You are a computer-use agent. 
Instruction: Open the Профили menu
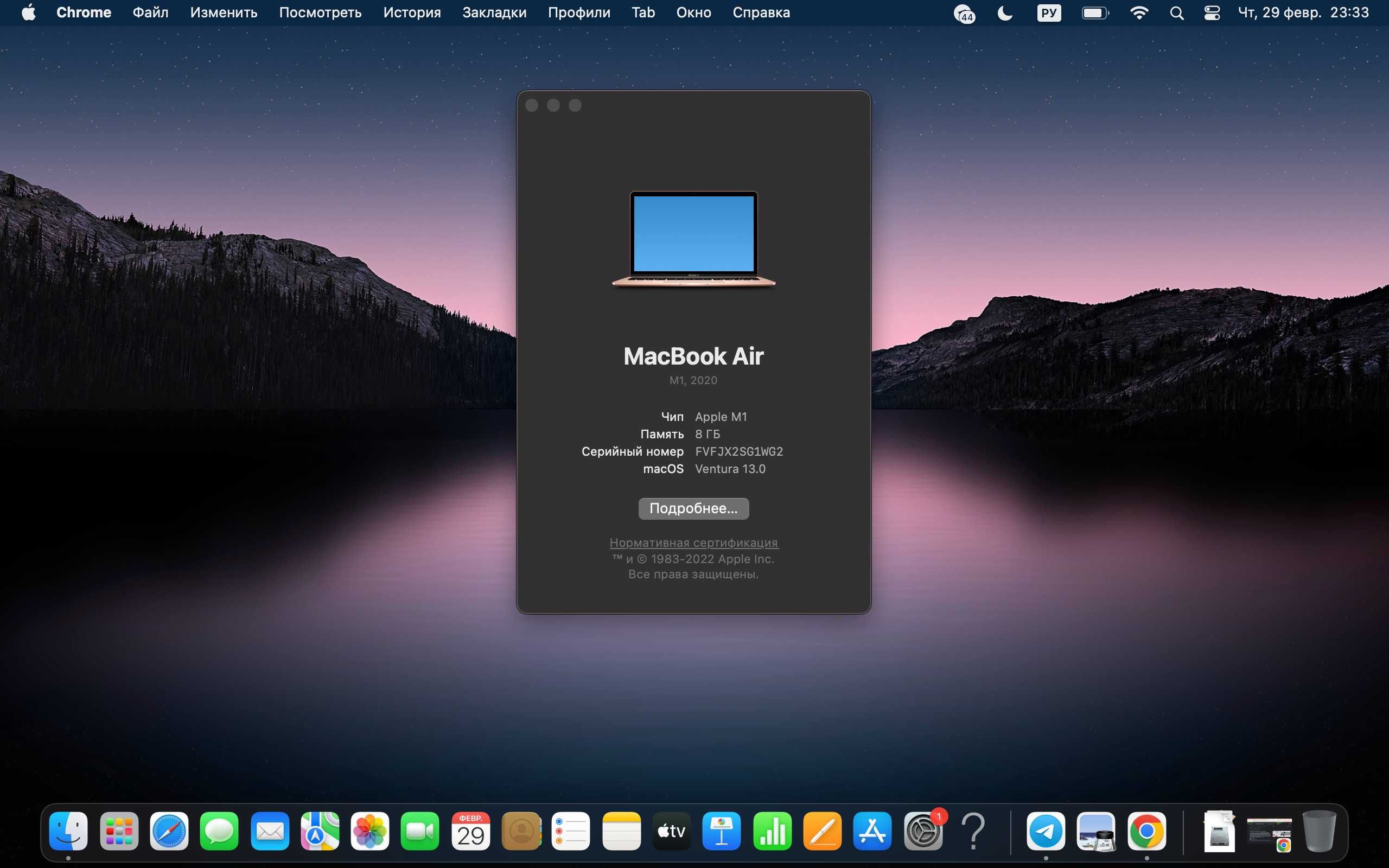579,12
